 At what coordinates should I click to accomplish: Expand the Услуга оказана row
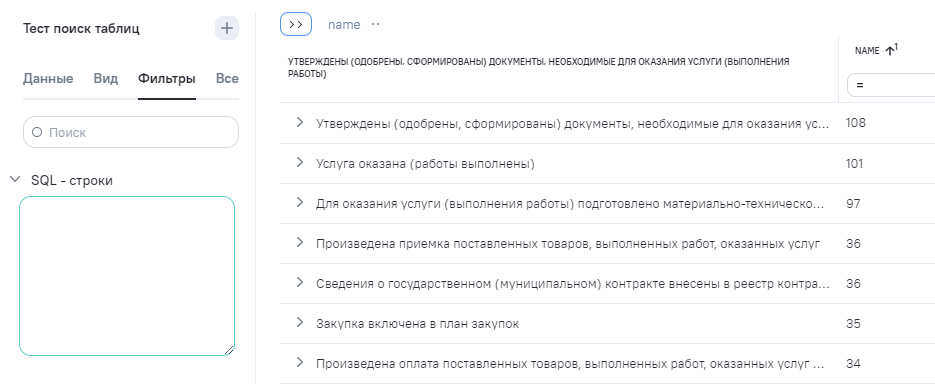(300, 163)
